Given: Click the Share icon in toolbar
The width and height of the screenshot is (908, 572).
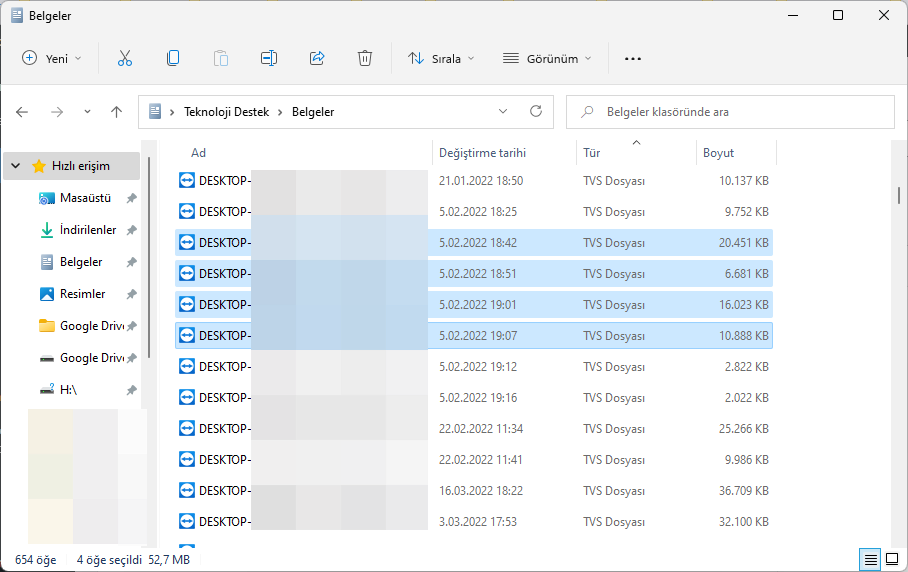Looking at the screenshot, I should 317,58.
